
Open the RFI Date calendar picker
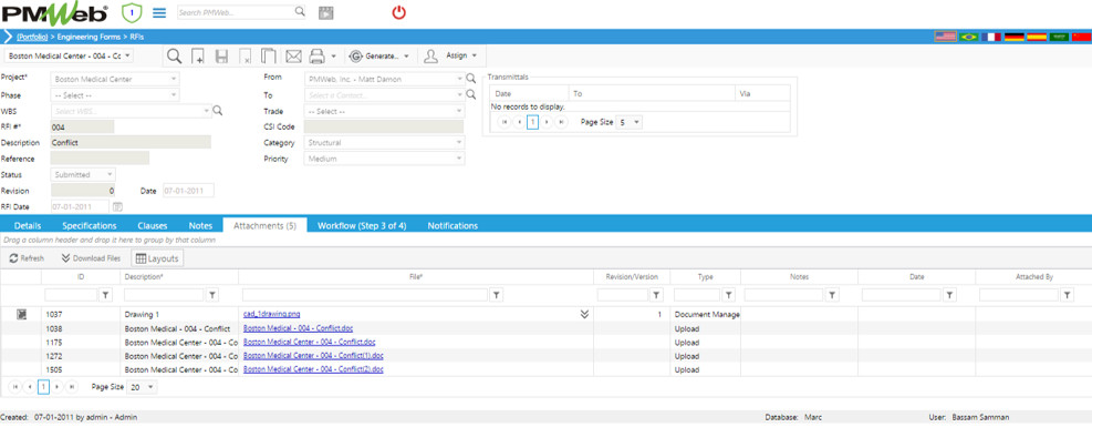[118, 206]
